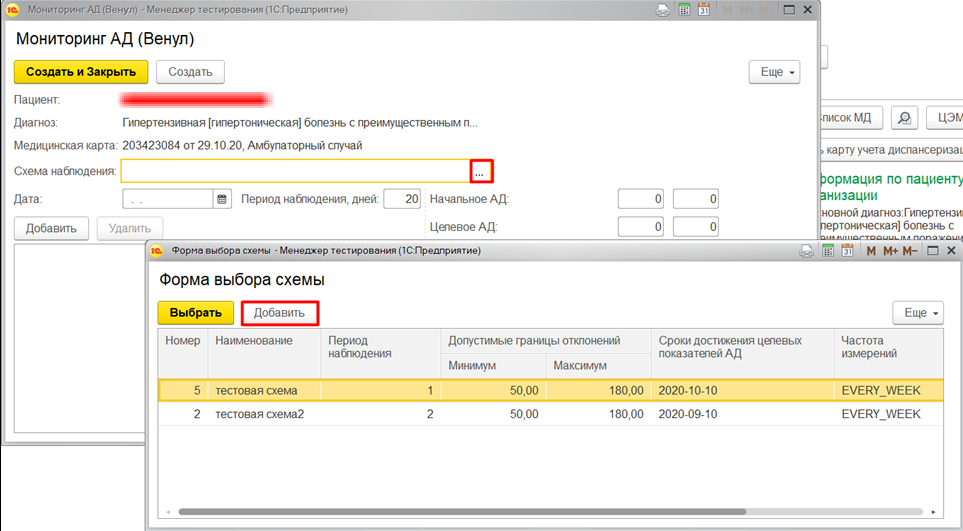
Task: Expand Еще menu in Форма выбора схемы
Action: 917,313
